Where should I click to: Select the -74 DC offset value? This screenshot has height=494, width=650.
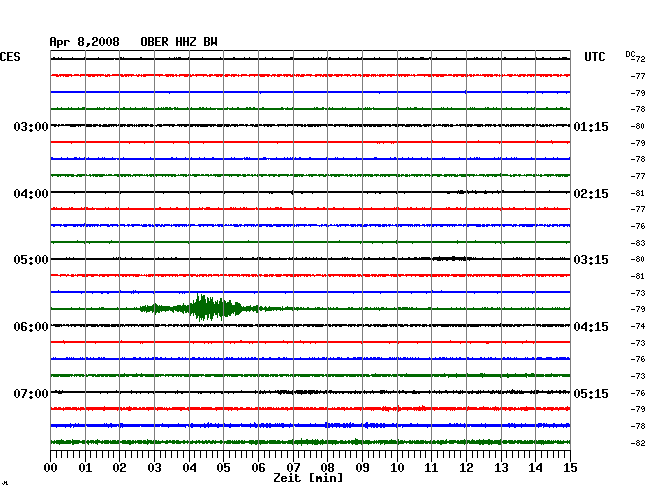pyautogui.click(x=638, y=326)
